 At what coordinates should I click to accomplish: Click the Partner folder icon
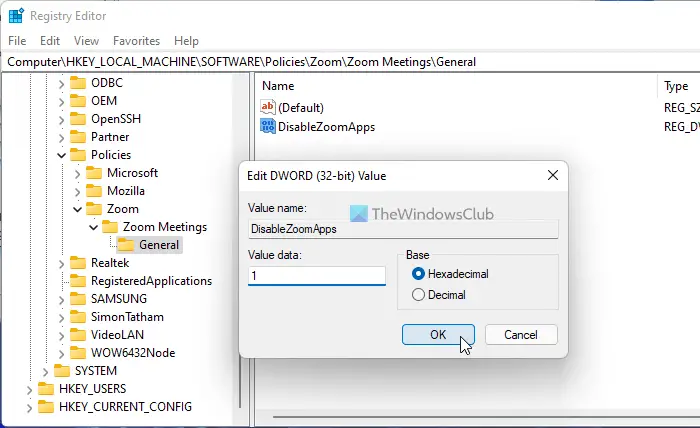[78, 137]
